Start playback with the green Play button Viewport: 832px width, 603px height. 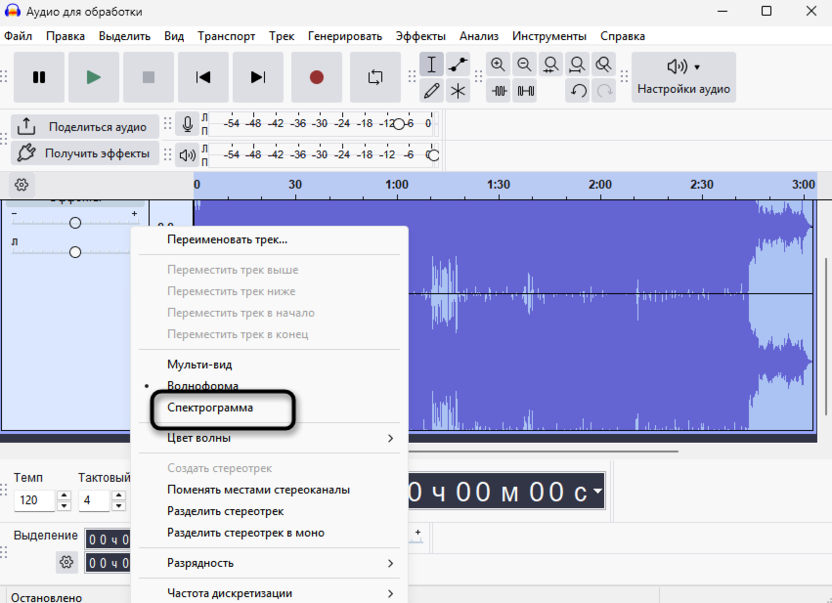point(94,77)
